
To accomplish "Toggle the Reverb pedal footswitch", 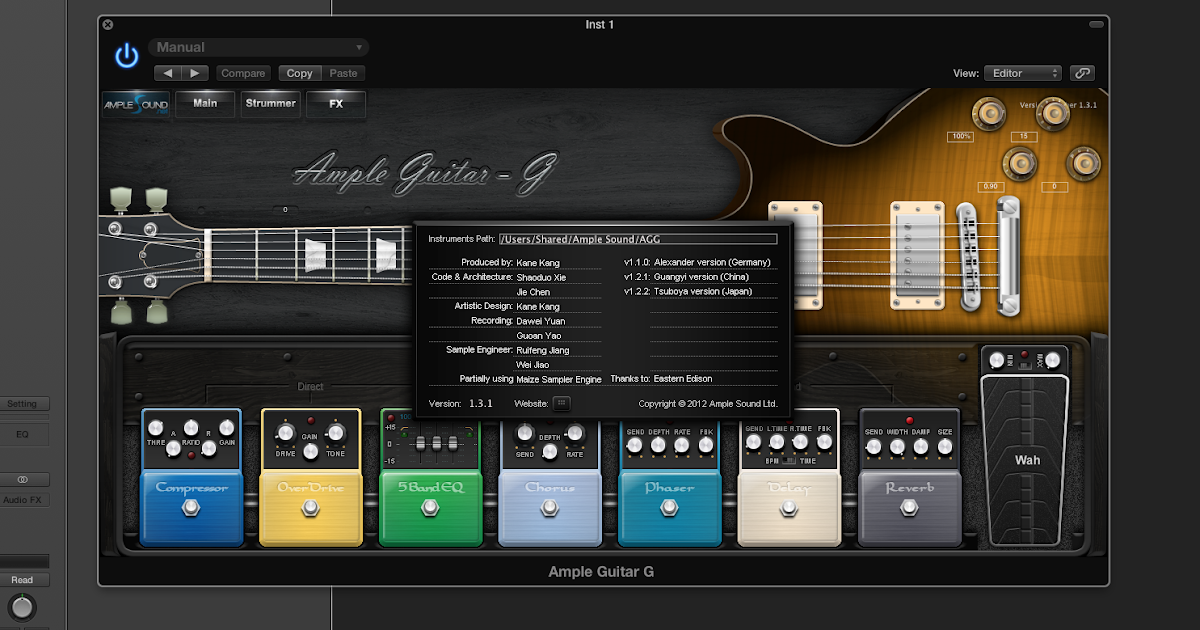I will (x=908, y=509).
